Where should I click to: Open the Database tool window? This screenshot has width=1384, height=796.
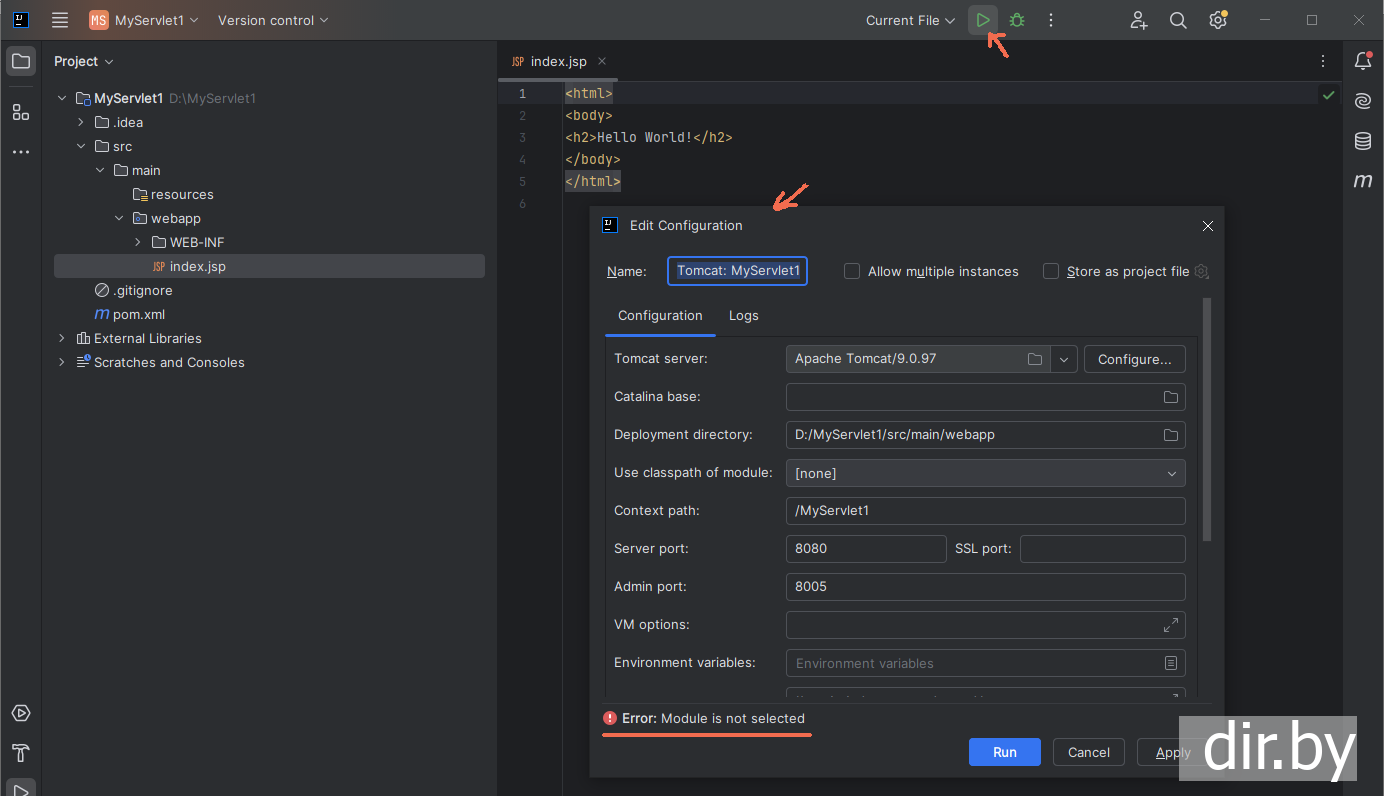pos(1362,141)
